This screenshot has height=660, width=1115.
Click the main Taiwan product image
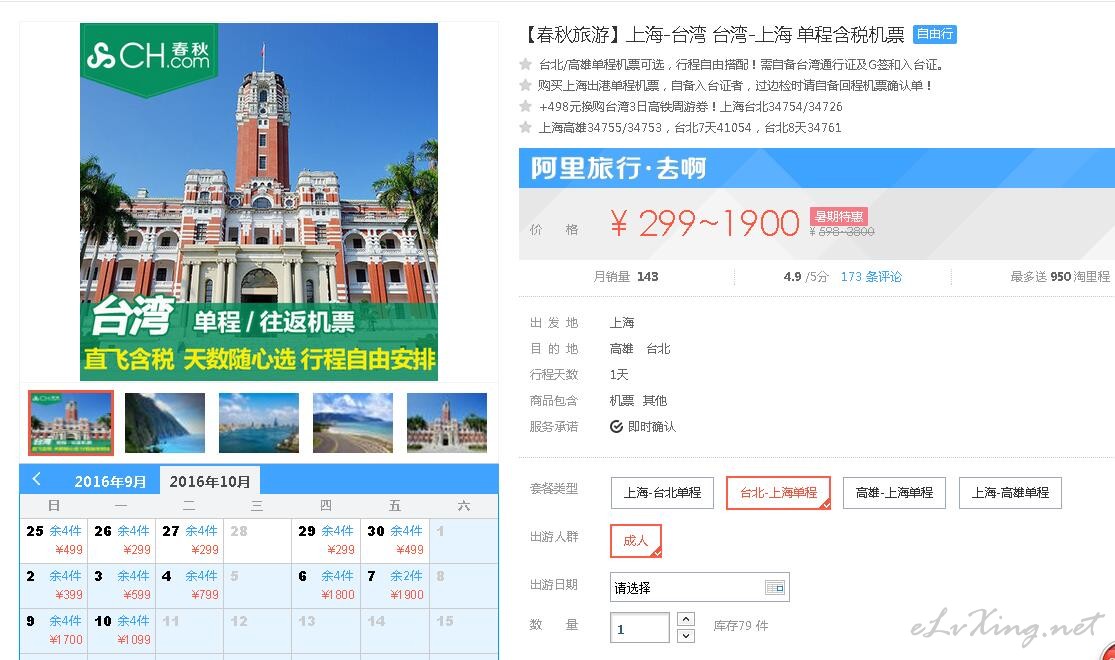[259, 202]
